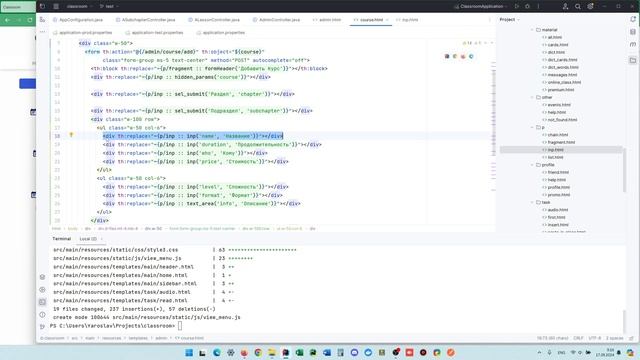Open the application-test.properties tab

pos(154,33)
